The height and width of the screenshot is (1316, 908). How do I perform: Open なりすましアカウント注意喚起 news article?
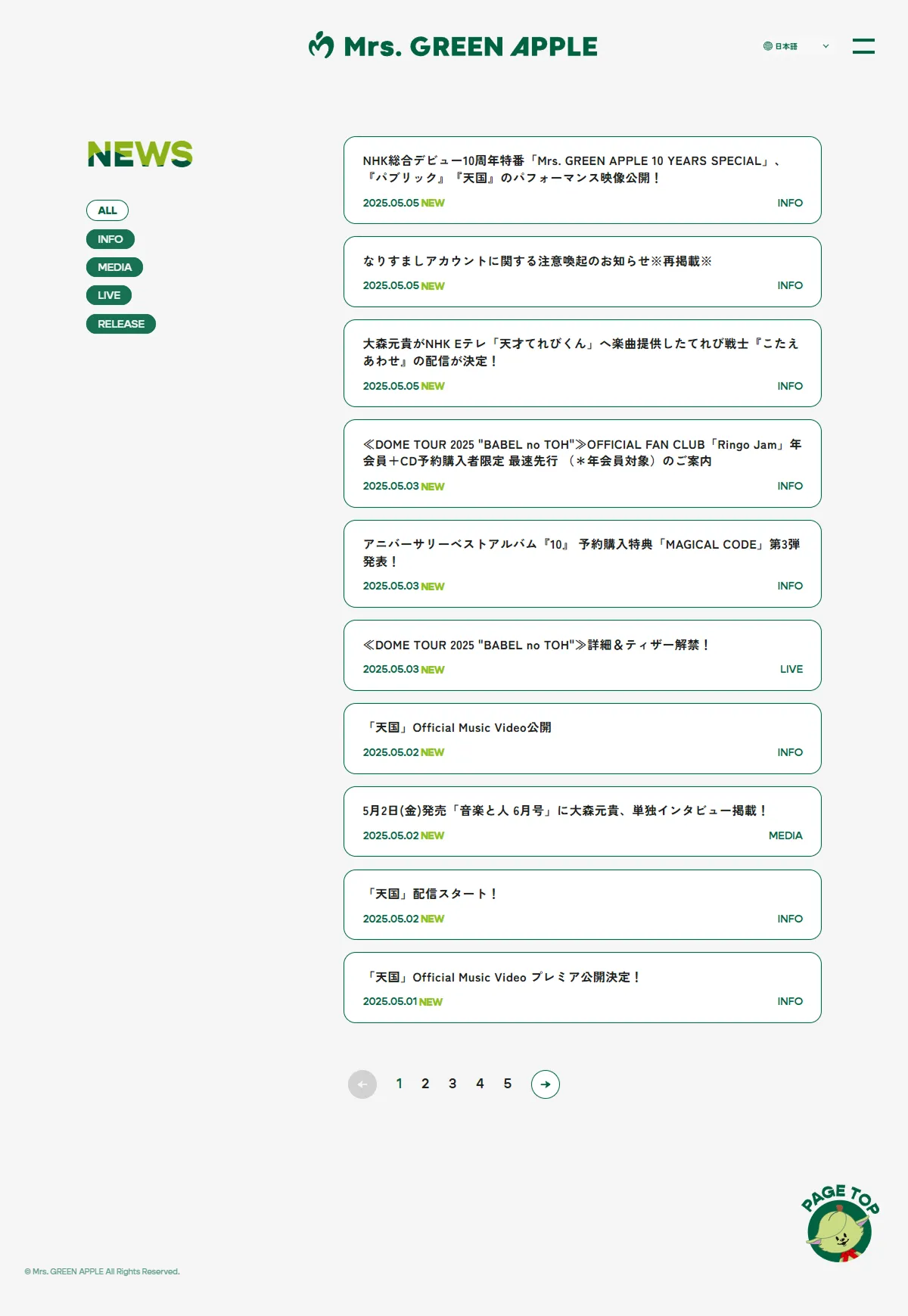coord(583,272)
